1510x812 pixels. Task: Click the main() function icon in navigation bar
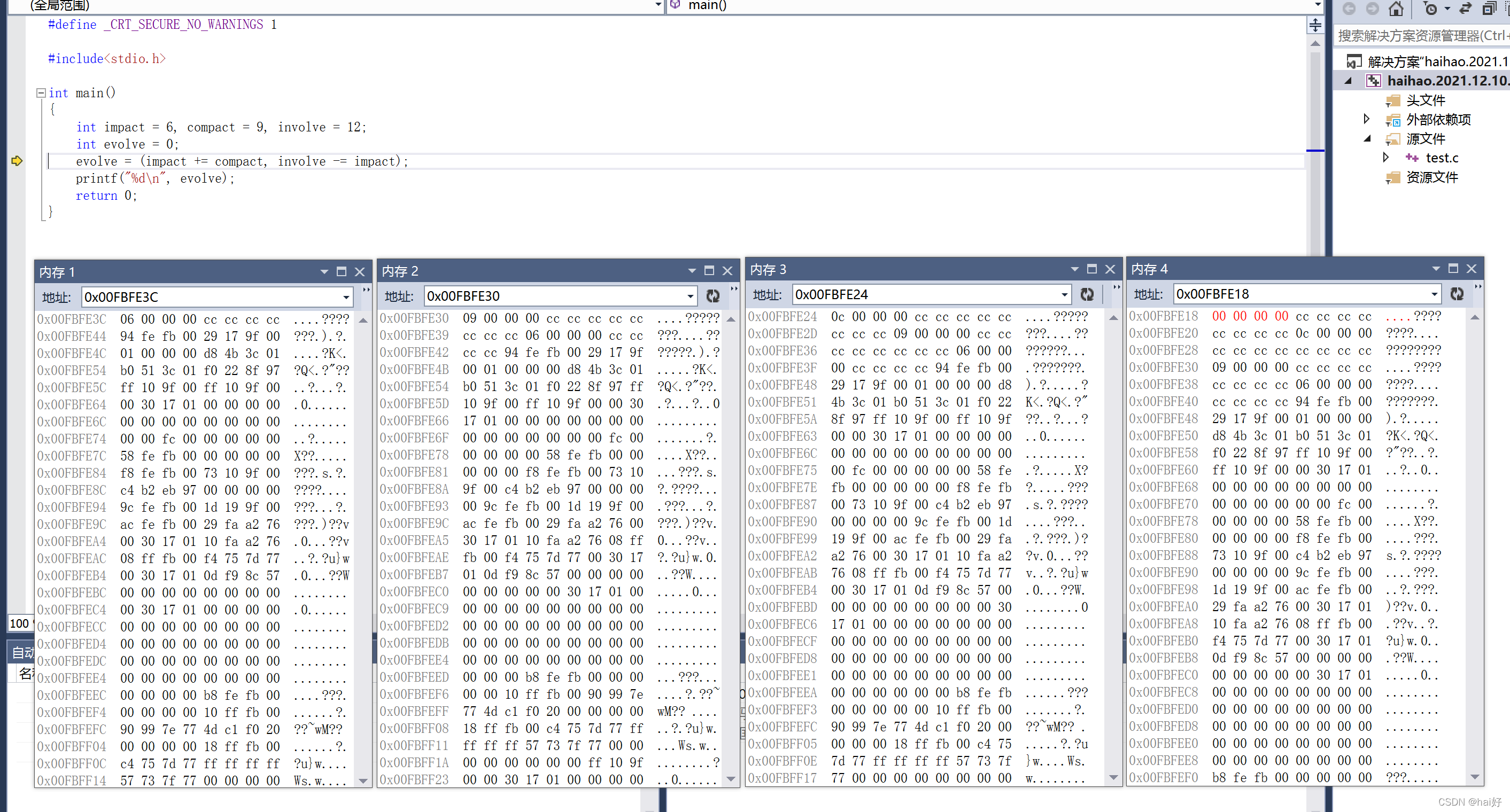point(675,5)
